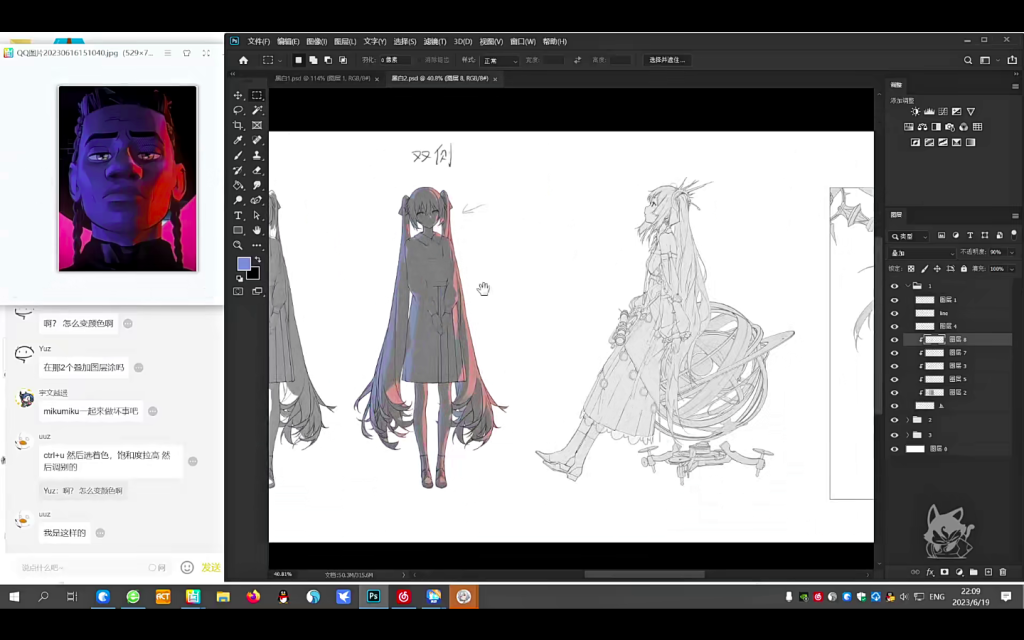The height and width of the screenshot is (640, 1024).
Task: Open the 滤镜(T) menu
Action: [433, 42]
